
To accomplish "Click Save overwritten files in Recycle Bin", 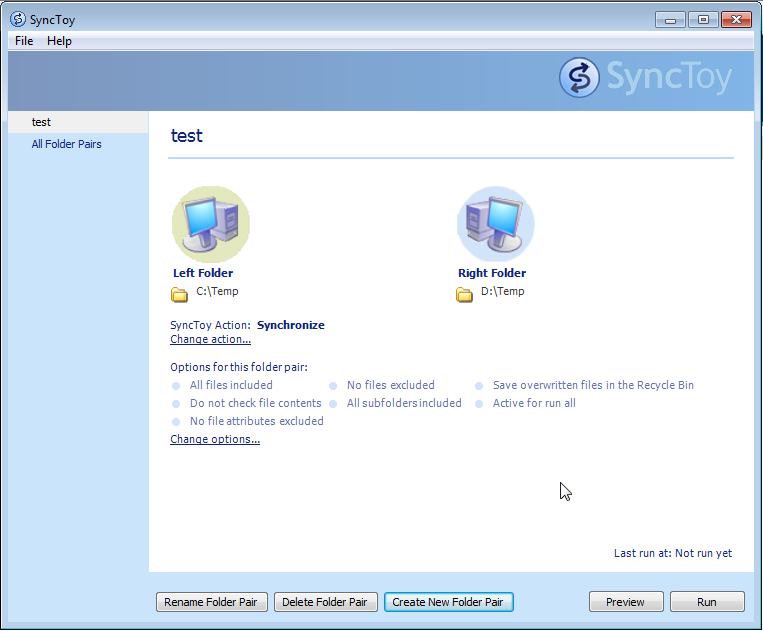I will pyautogui.click(x=593, y=385).
